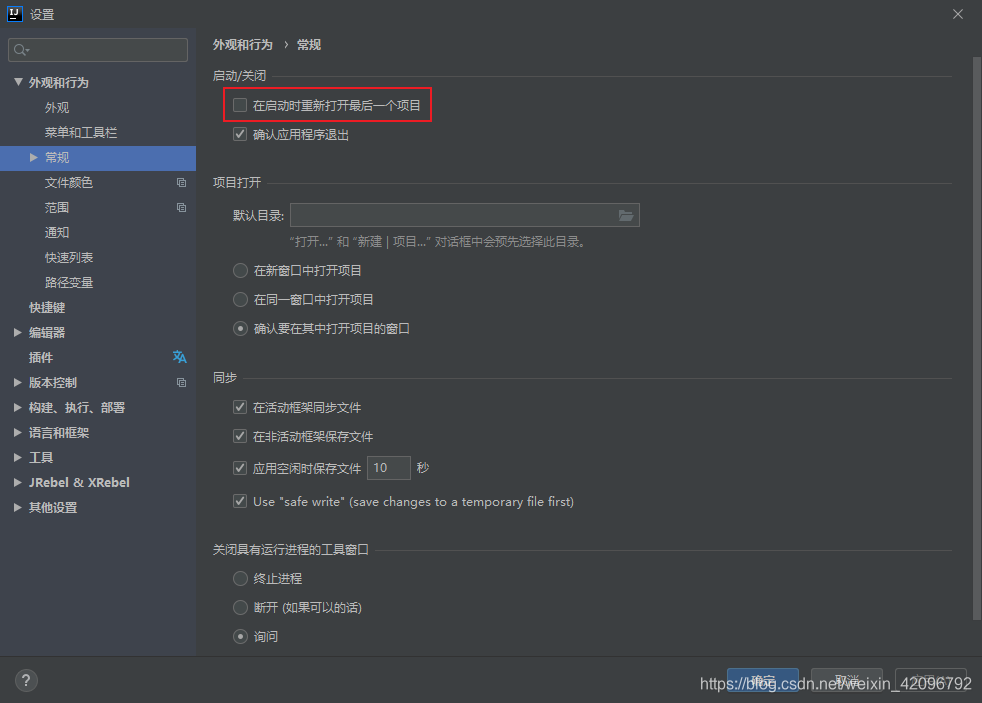Enable 在启动时重新打开最后一个项目
This screenshot has height=703, width=982.
point(240,104)
